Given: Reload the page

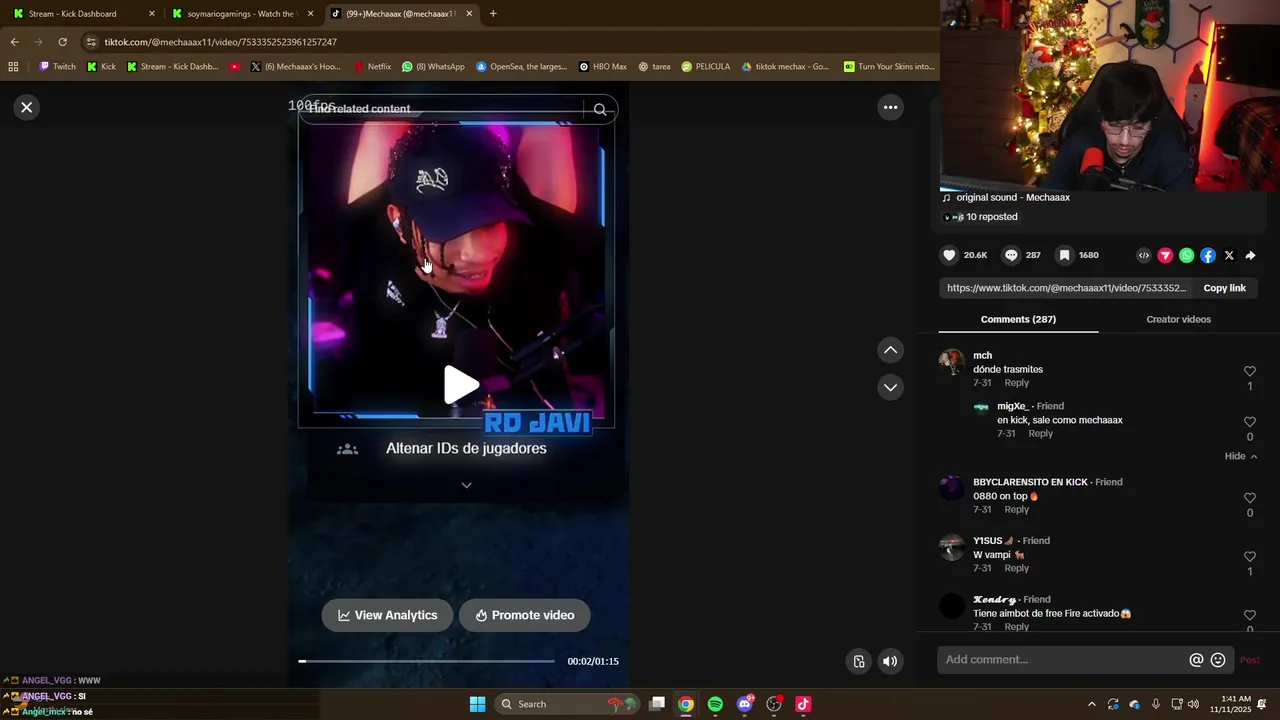Looking at the screenshot, I should pos(62,42).
